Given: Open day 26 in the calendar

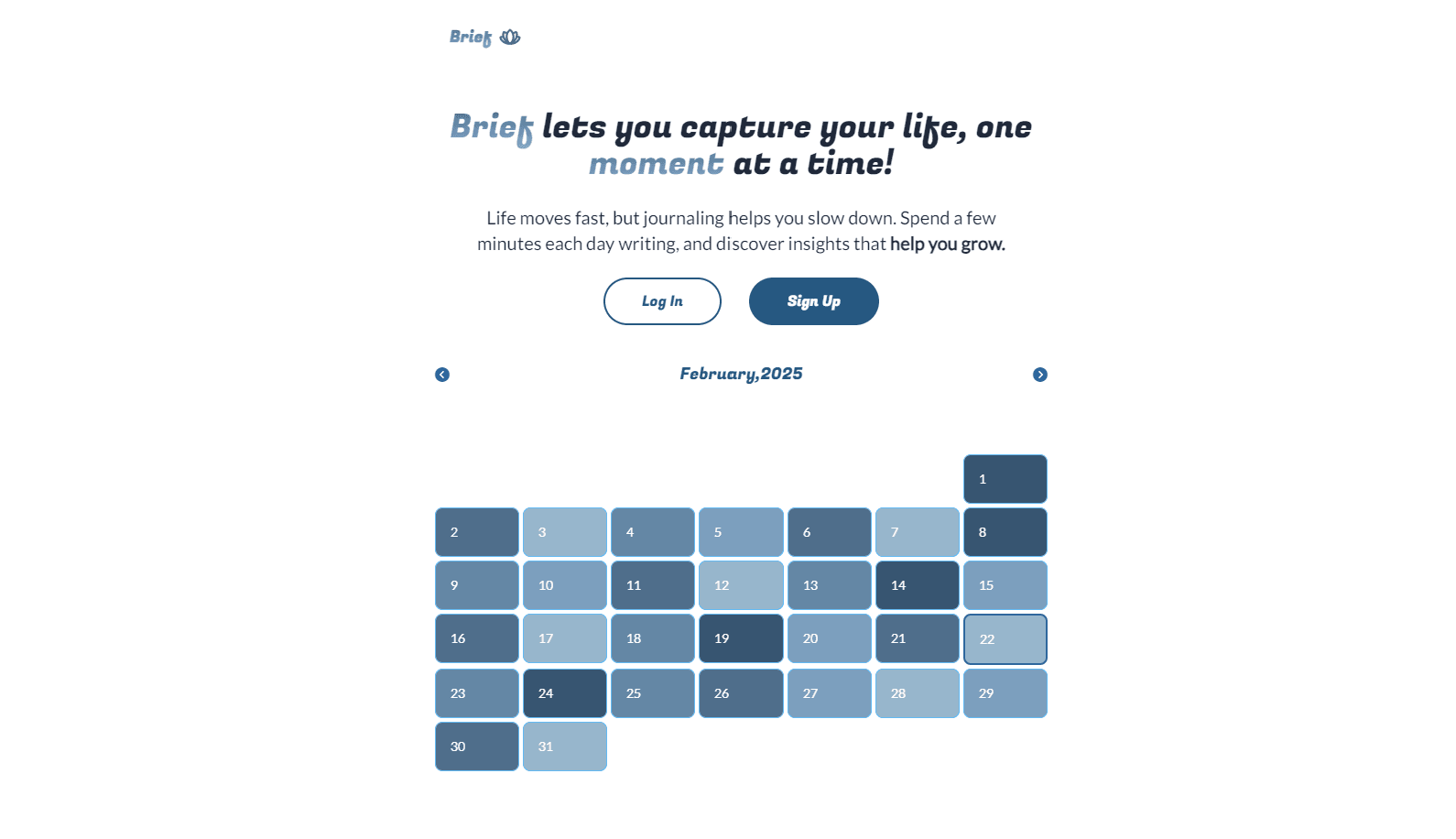Looking at the screenshot, I should coord(741,693).
